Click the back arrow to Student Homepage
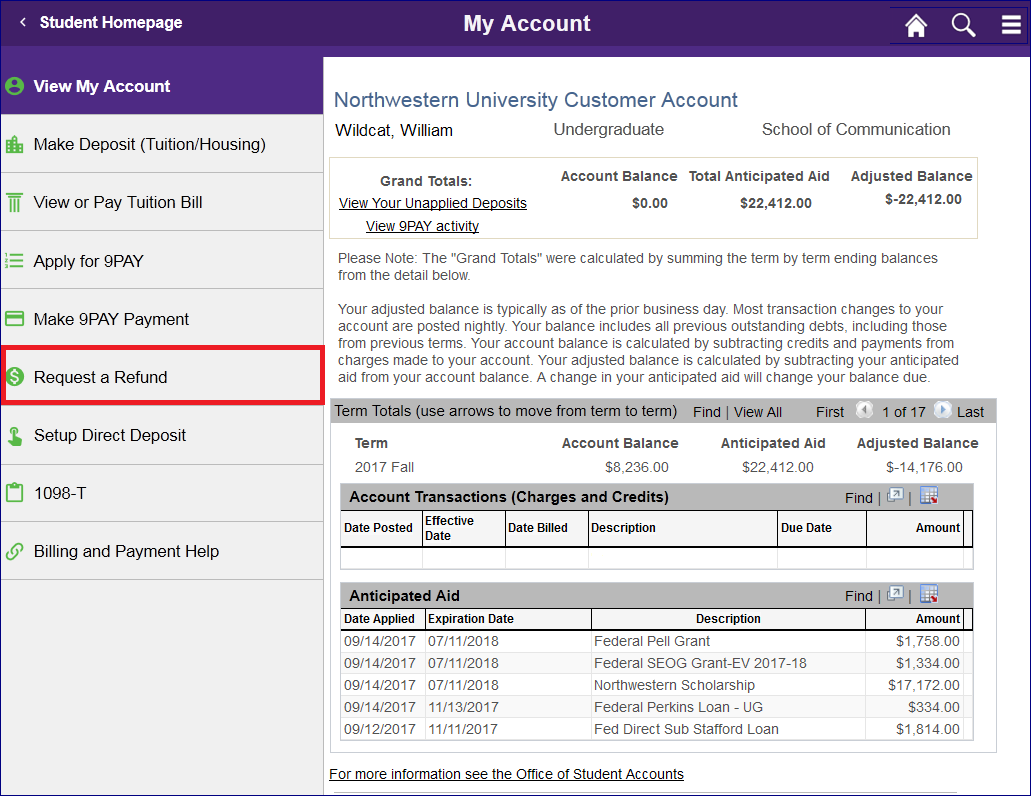The height and width of the screenshot is (796, 1031). coord(22,22)
